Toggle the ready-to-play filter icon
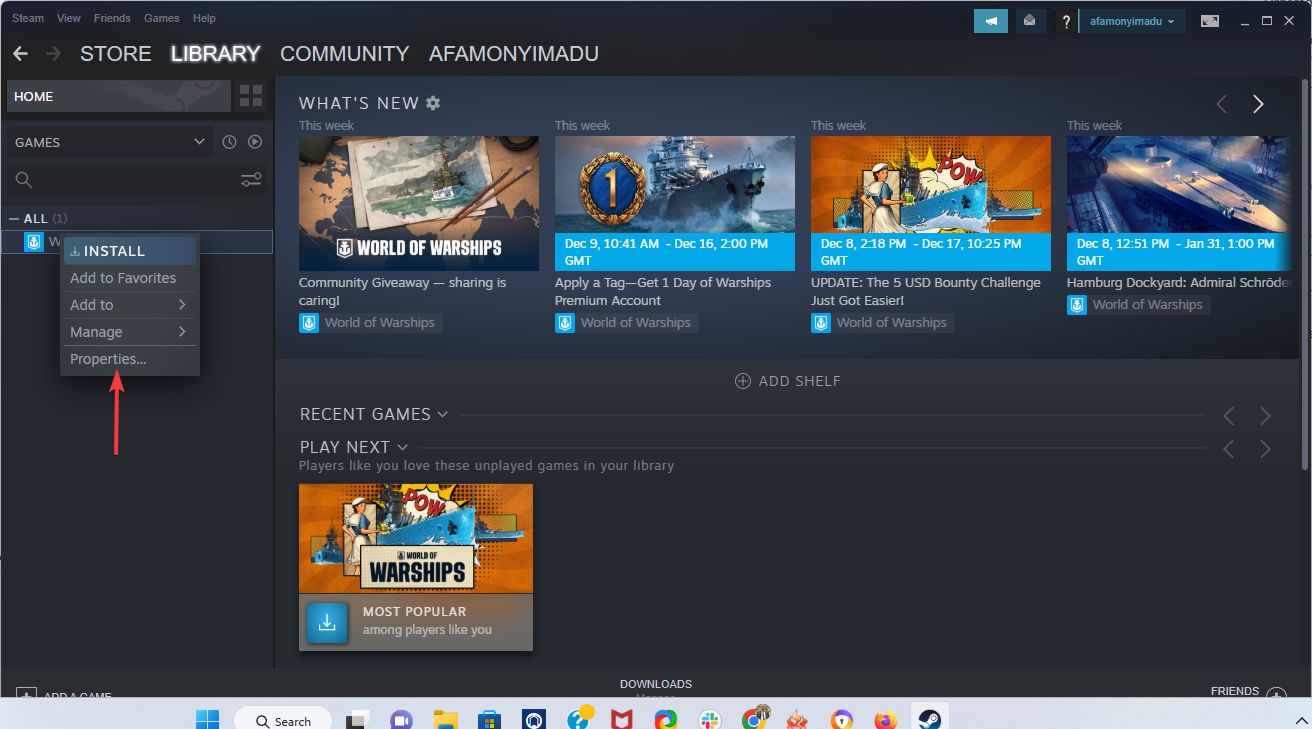 (255, 142)
